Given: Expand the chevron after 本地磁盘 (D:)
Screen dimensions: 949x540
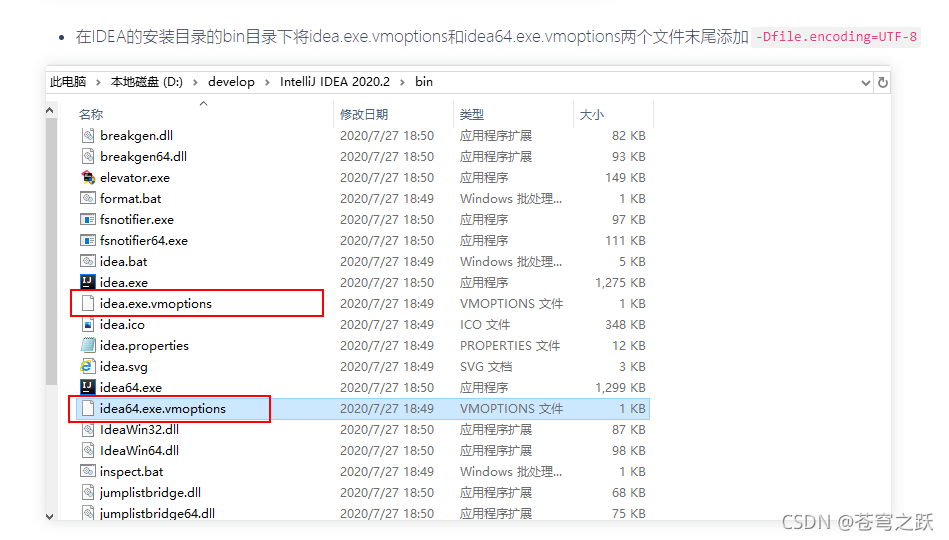Looking at the screenshot, I should 195,82.
